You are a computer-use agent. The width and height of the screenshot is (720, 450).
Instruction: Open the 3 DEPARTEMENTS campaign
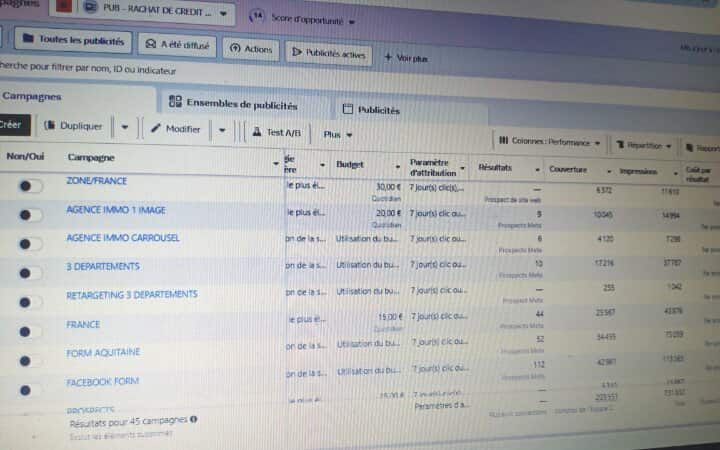click(102, 266)
